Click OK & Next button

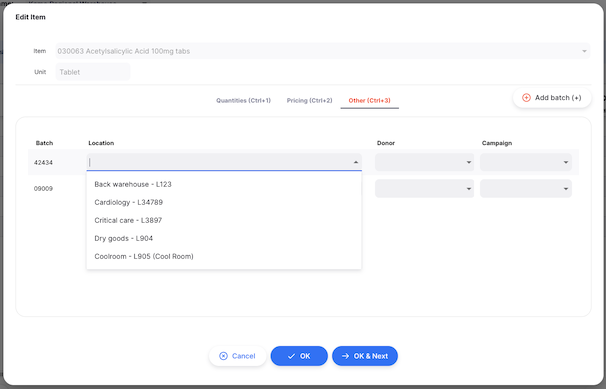coord(365,356)
